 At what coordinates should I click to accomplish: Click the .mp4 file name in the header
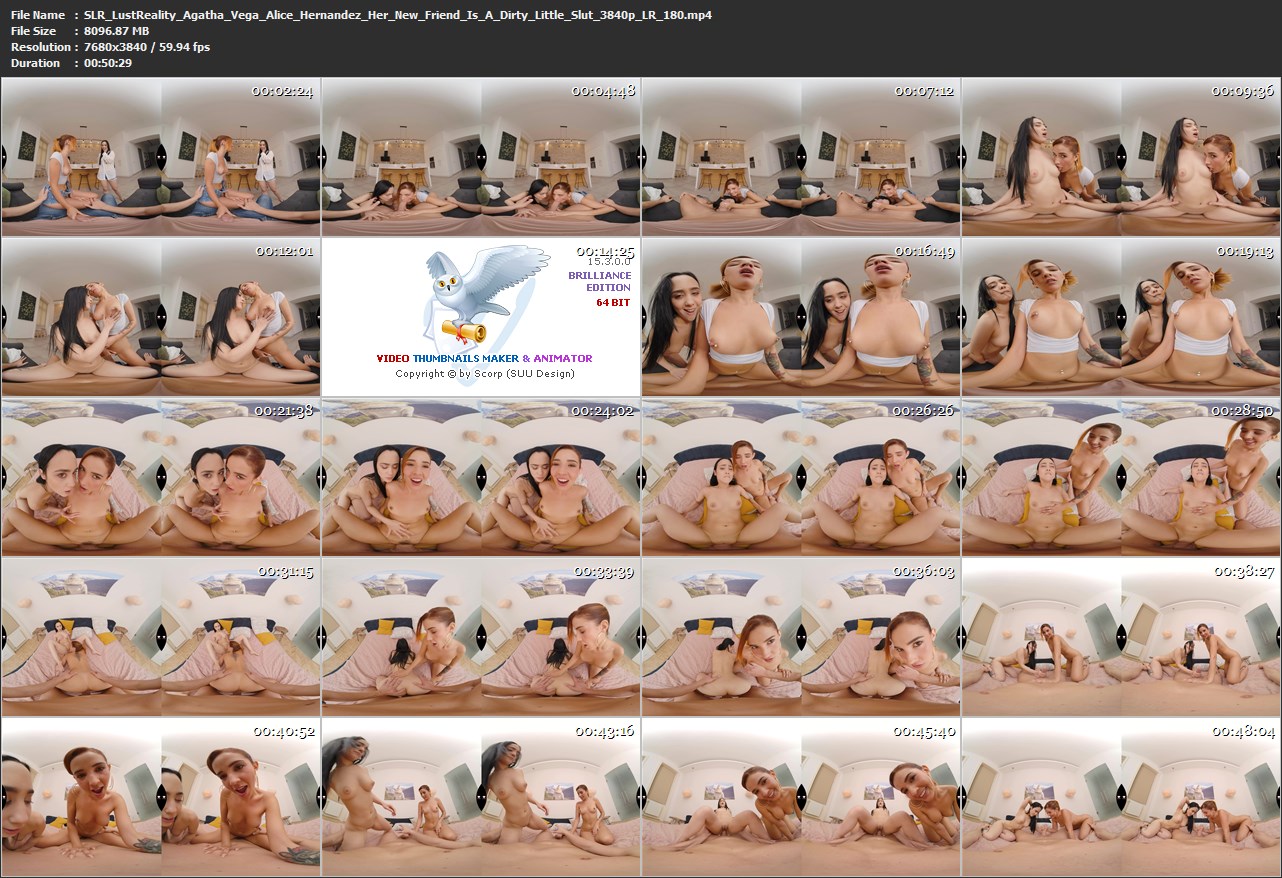tap(398, 15)
